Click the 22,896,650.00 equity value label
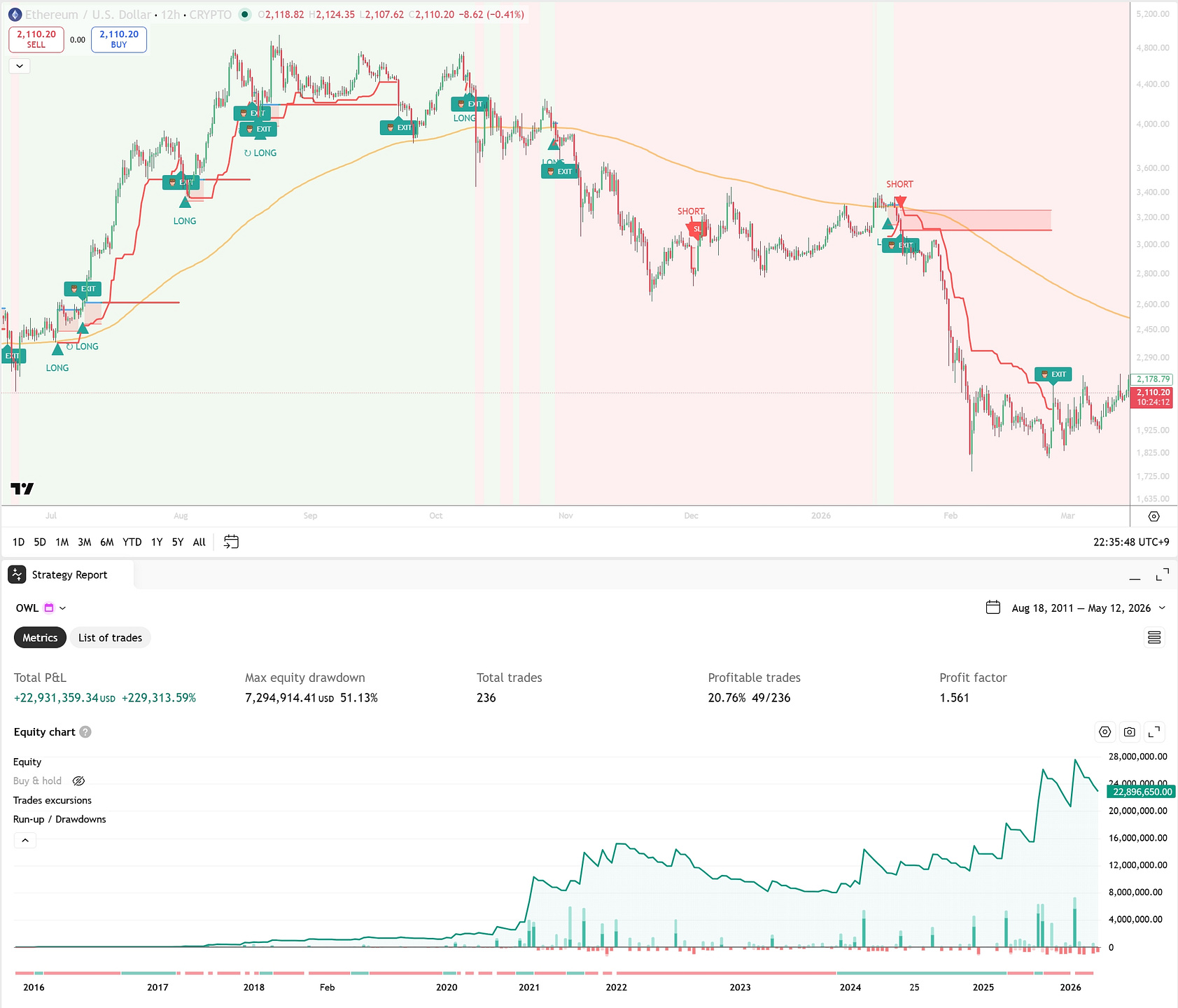The height and width of the screenshot is (1008, 1178). tap(1142, 792)
